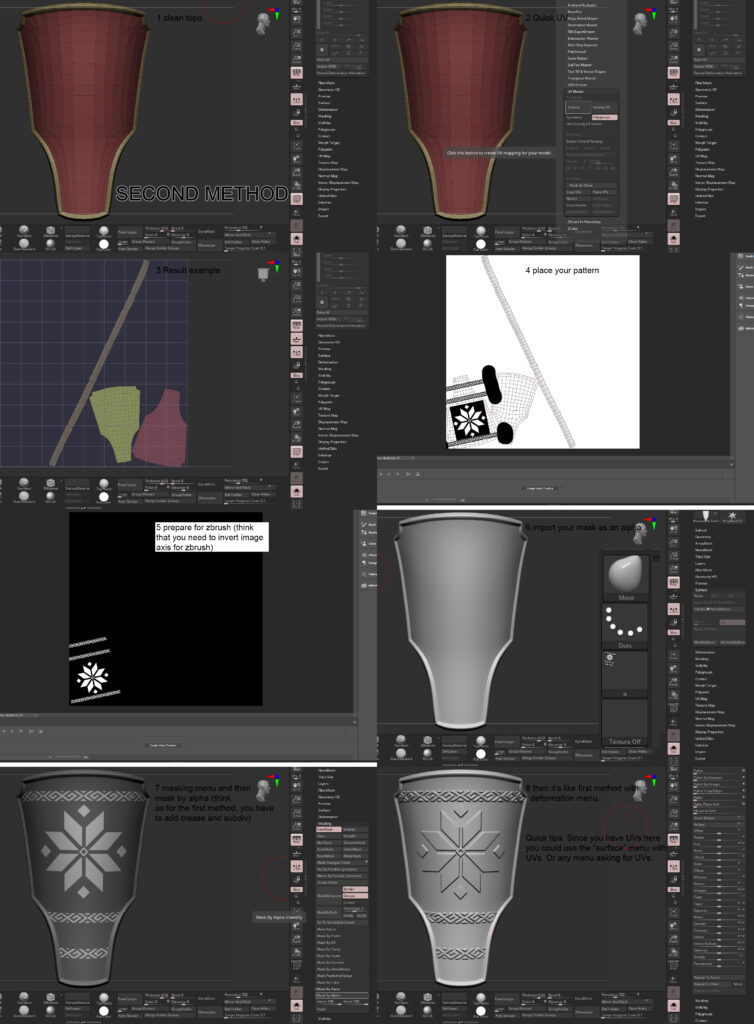
Task: Open the Dots stroke picker in step 6
Action: tap(624, 626)
